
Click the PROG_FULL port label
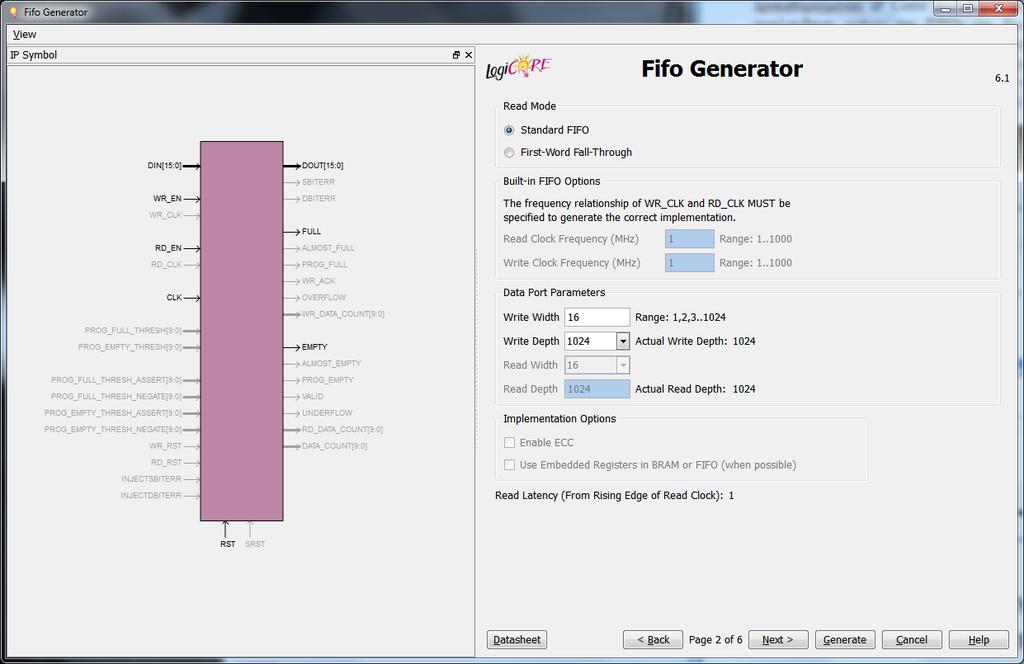pyautogui.click(x=325, y=264)
